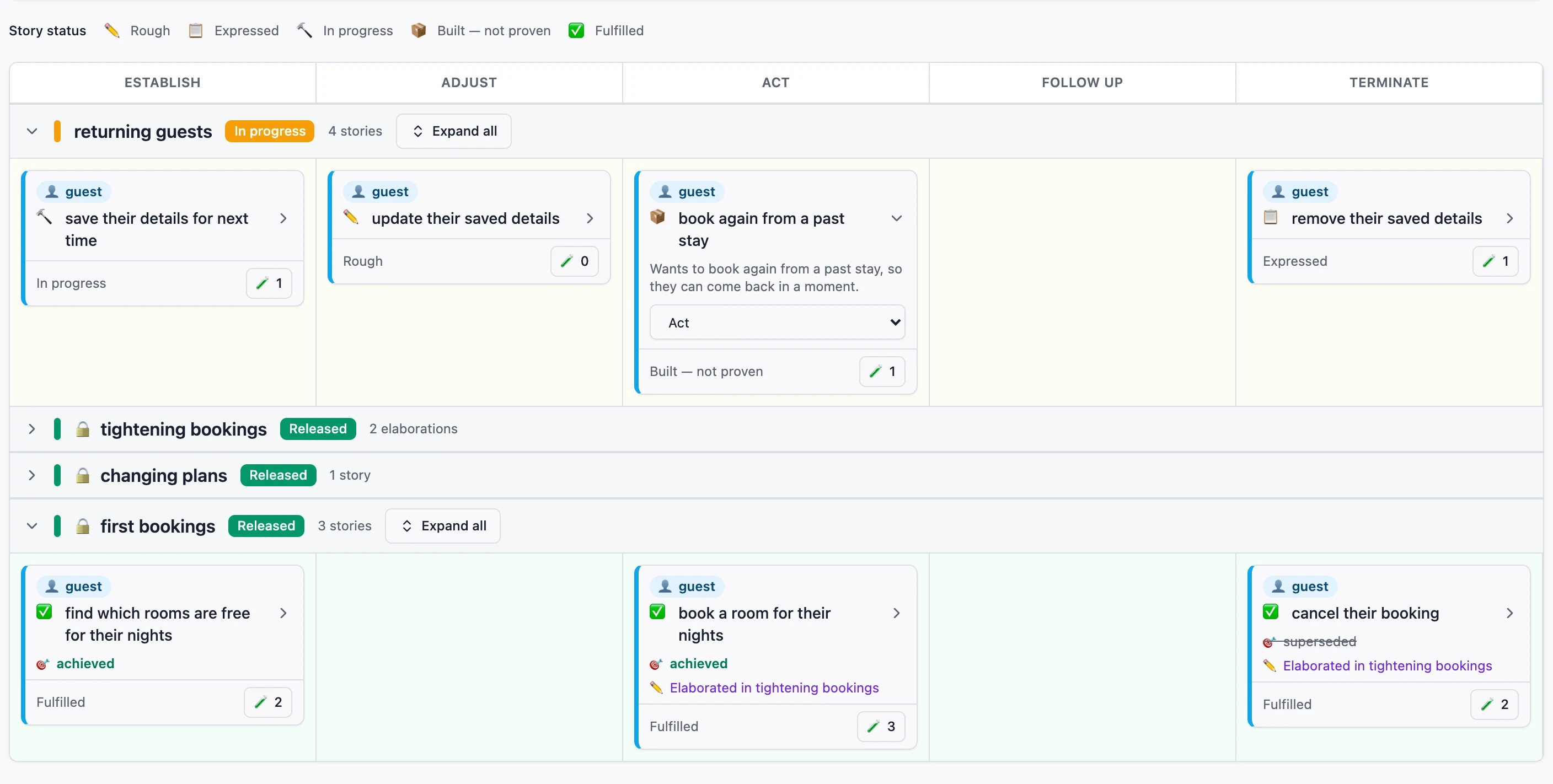1553x784 pixels.
Task: Click pencil icon on update their saved details
Action: point(351,217)
